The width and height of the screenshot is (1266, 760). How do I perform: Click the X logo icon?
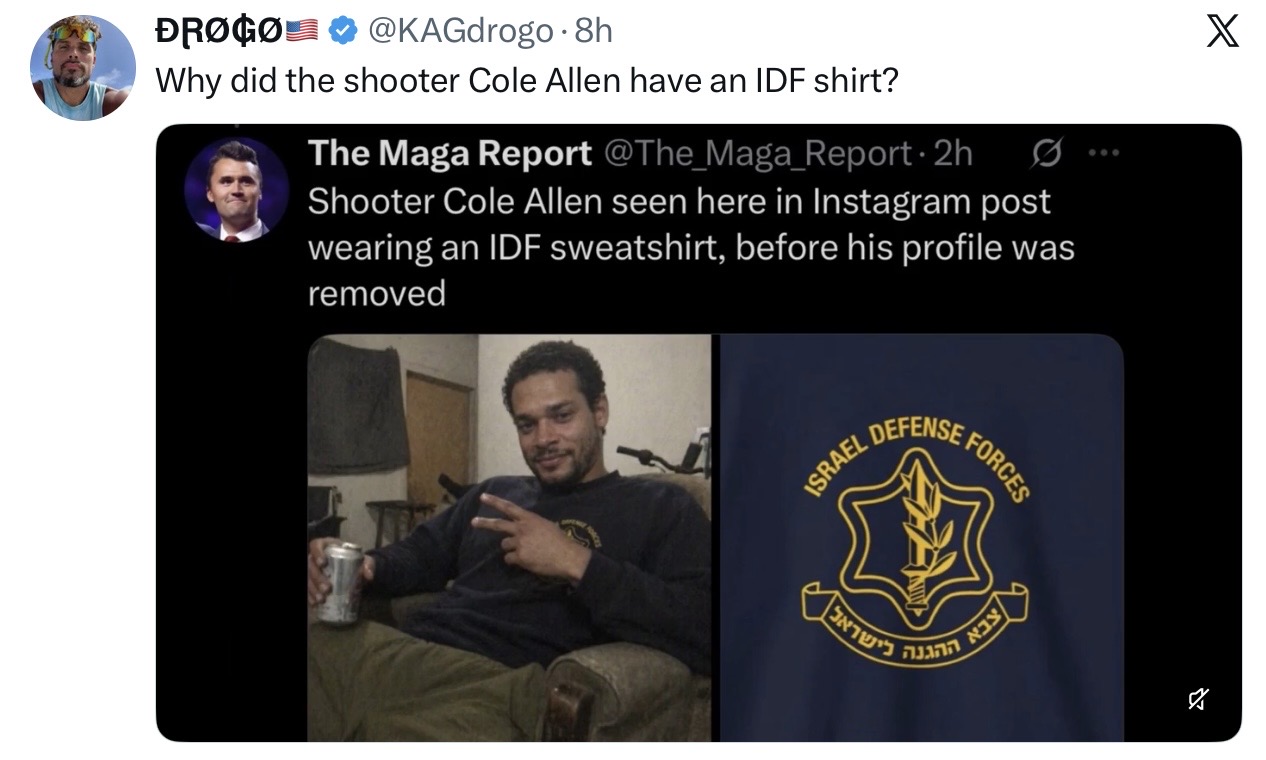click(x=1219, y=32)
